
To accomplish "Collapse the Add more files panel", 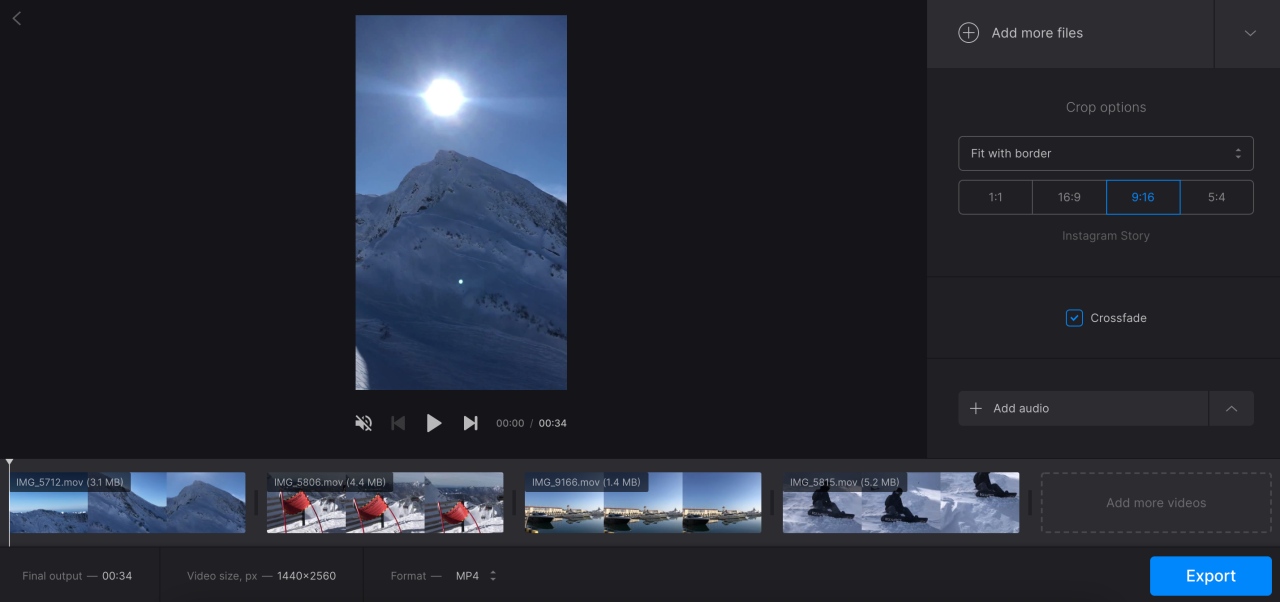I will click(1248, 32).
